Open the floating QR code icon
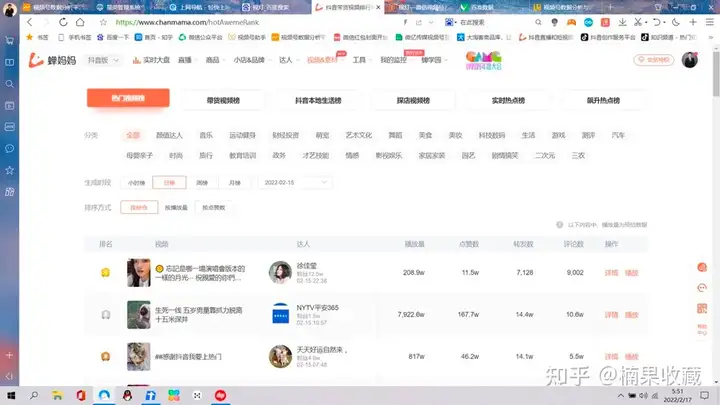Viewport: 720px width, 405px height. click(702, 308)
